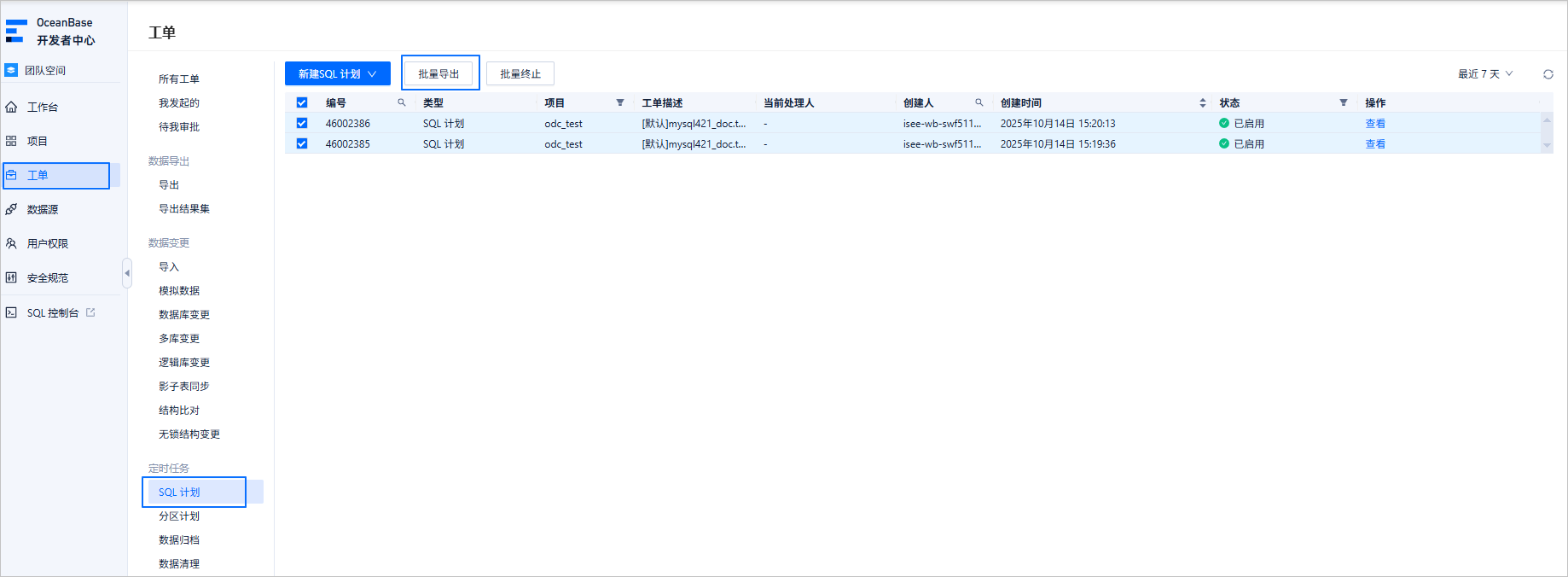Click the table's vertical scrollbar down arrow
This screenshot has width=1568, height=577.
pyautogui.click(x=1547, y=146)
